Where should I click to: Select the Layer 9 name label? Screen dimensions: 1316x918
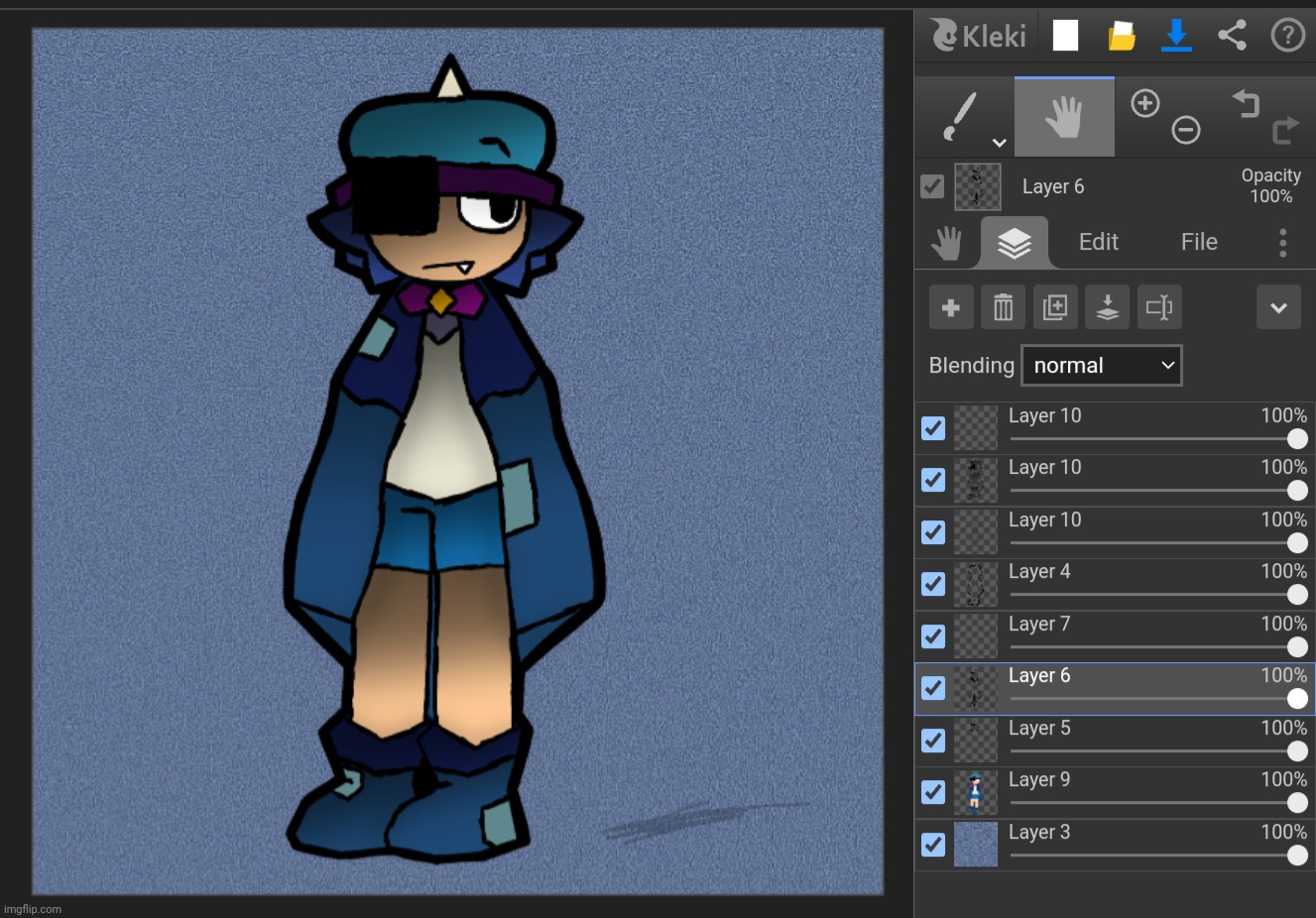point(1039,780)
